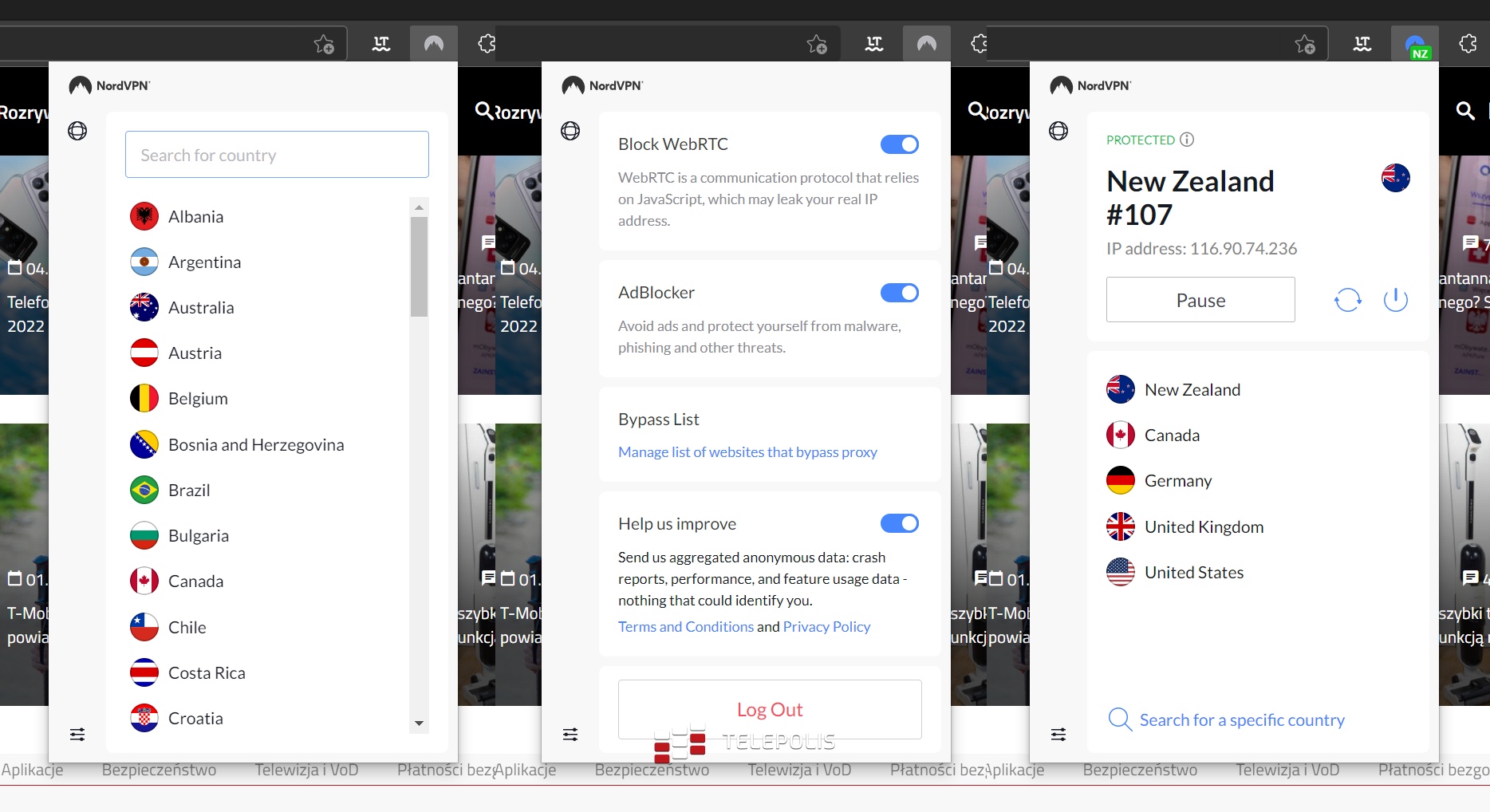Disable the Block WebRTC toggle
Screen dimensions: 1490x812
[x=899, y=144]
